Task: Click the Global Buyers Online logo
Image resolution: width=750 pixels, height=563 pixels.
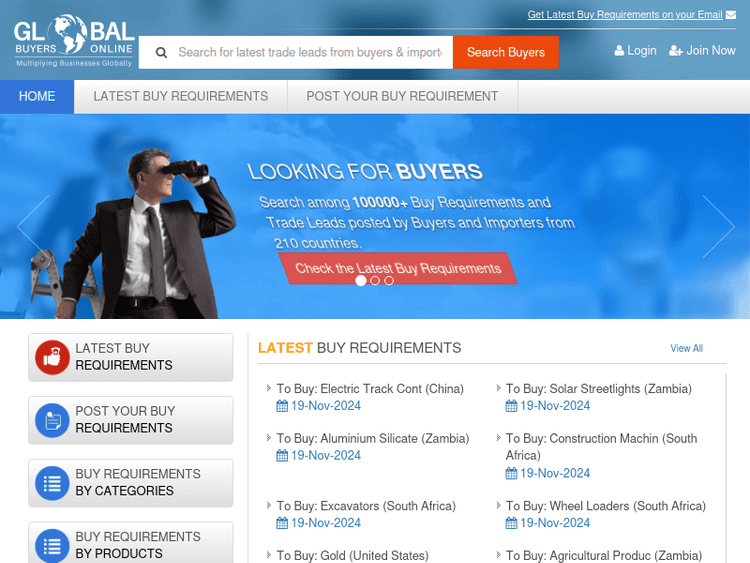Action: point(74,41)
